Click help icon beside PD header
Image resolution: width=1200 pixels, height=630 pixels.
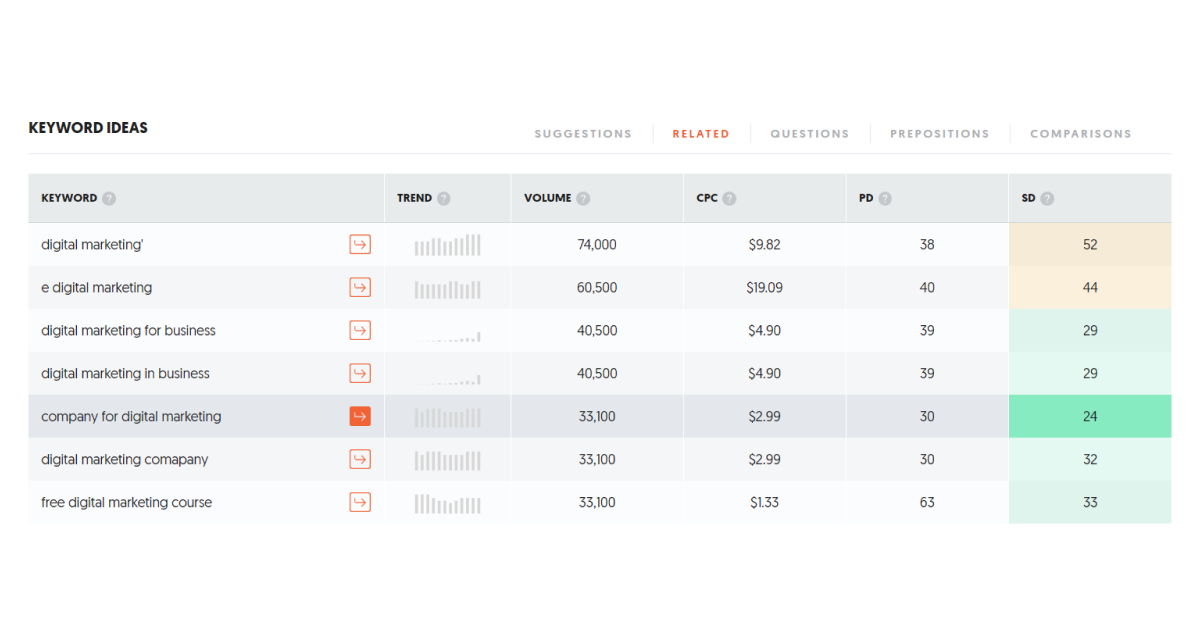click(885, 198)
